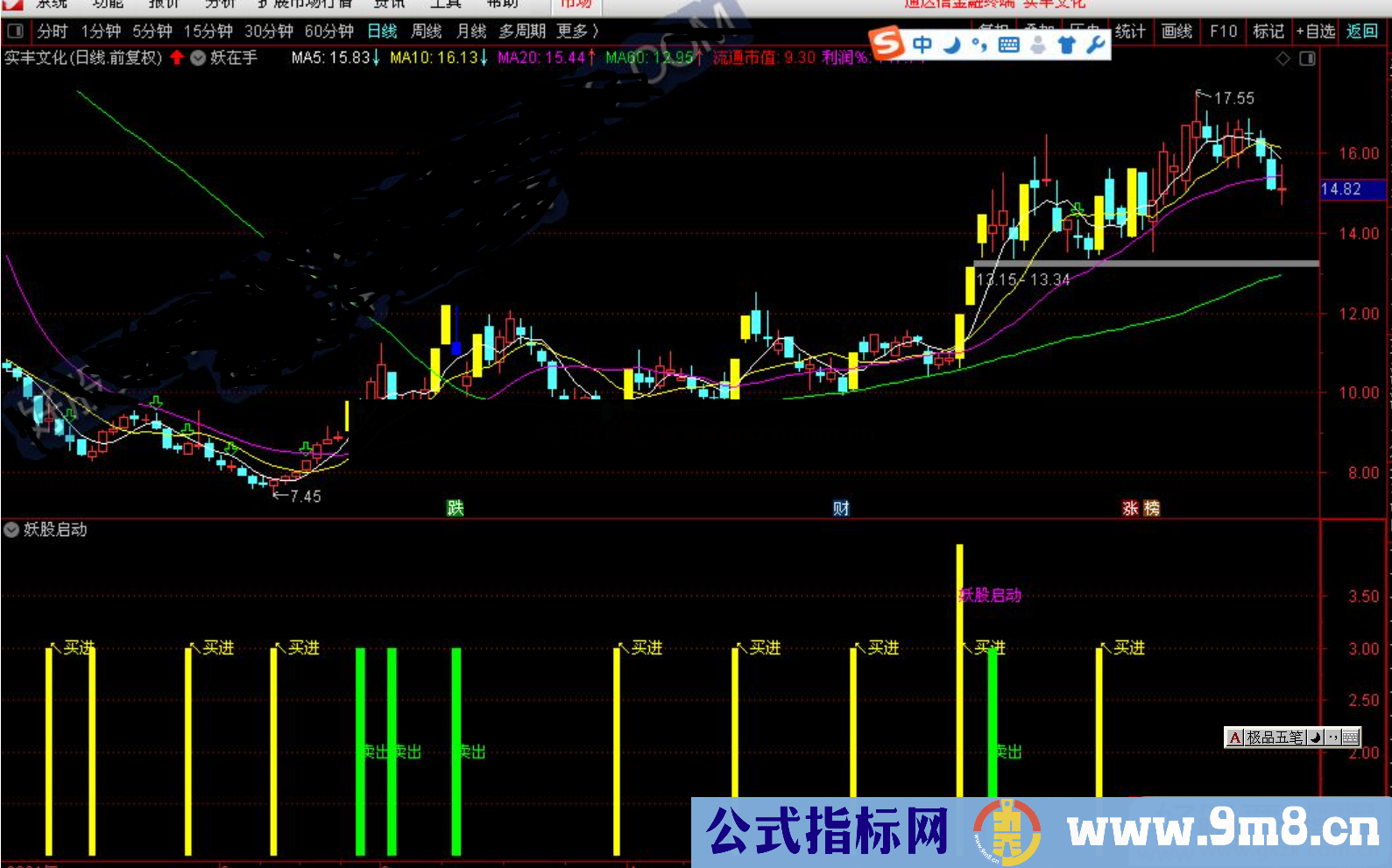Click the 公式指标网 banner logo
Screen dimensions: 1392x868
(828, 830)
